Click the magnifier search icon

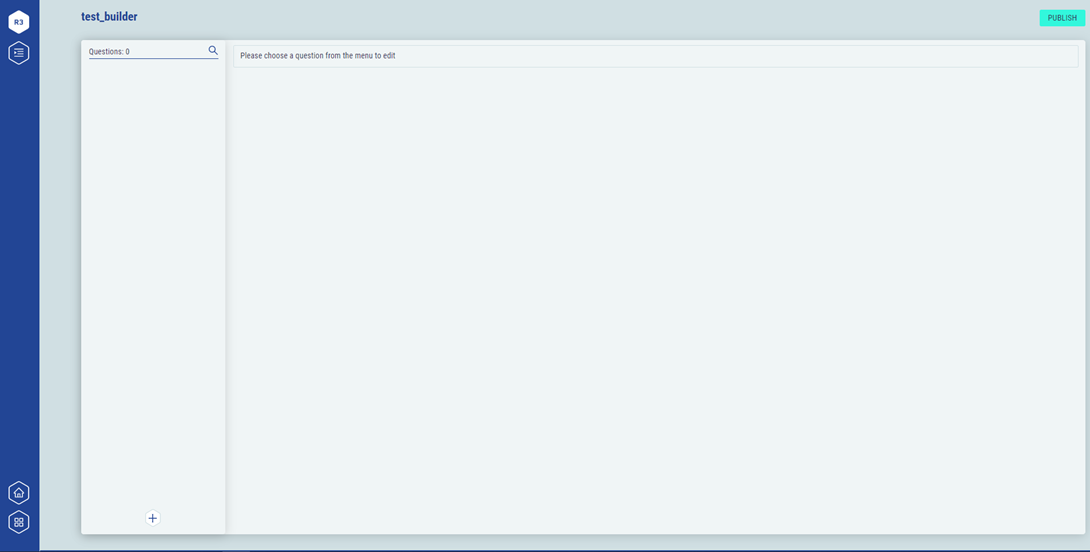coord(213,50)
